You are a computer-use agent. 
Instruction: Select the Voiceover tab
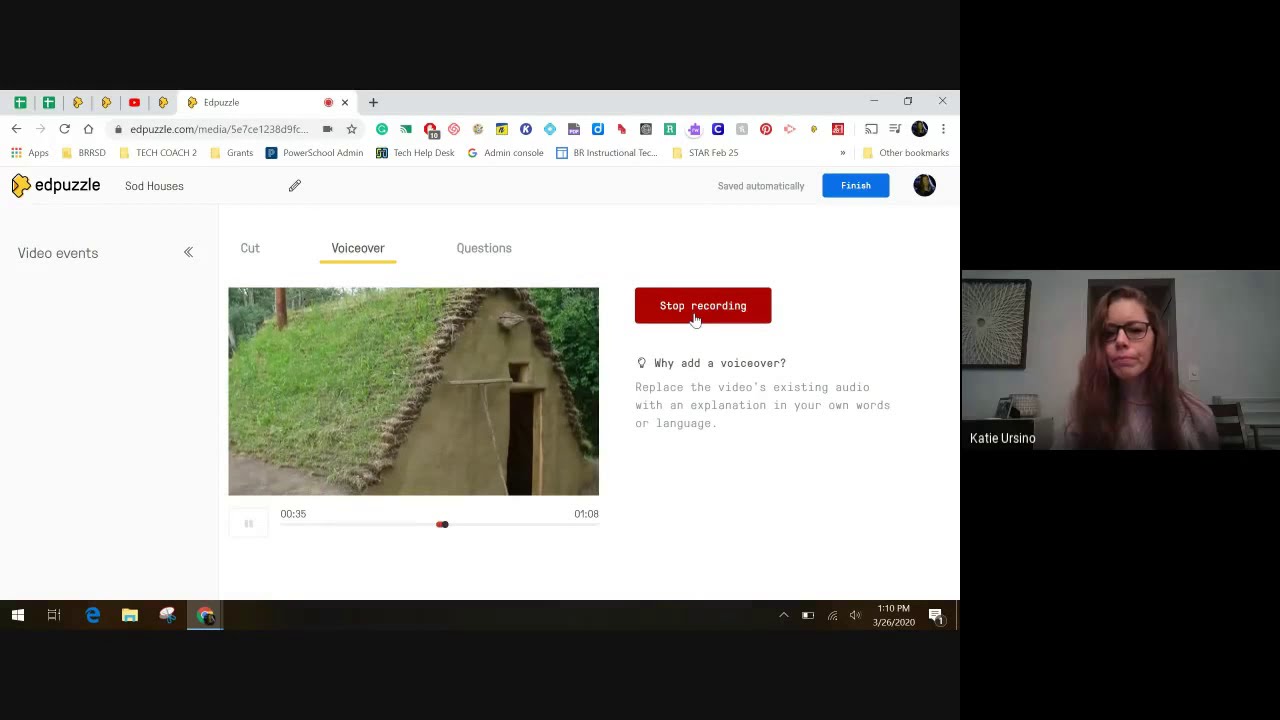click(x=358, y=248)
